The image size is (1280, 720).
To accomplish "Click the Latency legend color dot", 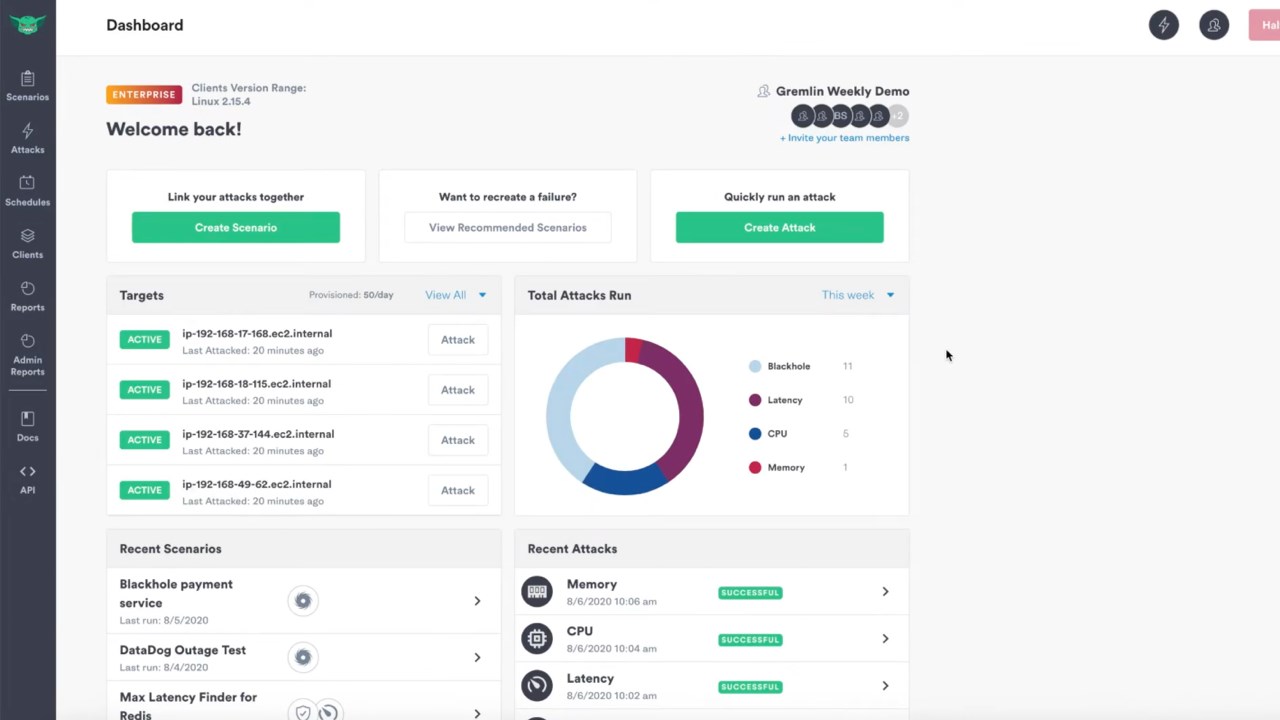I will (x=755, y=400).
